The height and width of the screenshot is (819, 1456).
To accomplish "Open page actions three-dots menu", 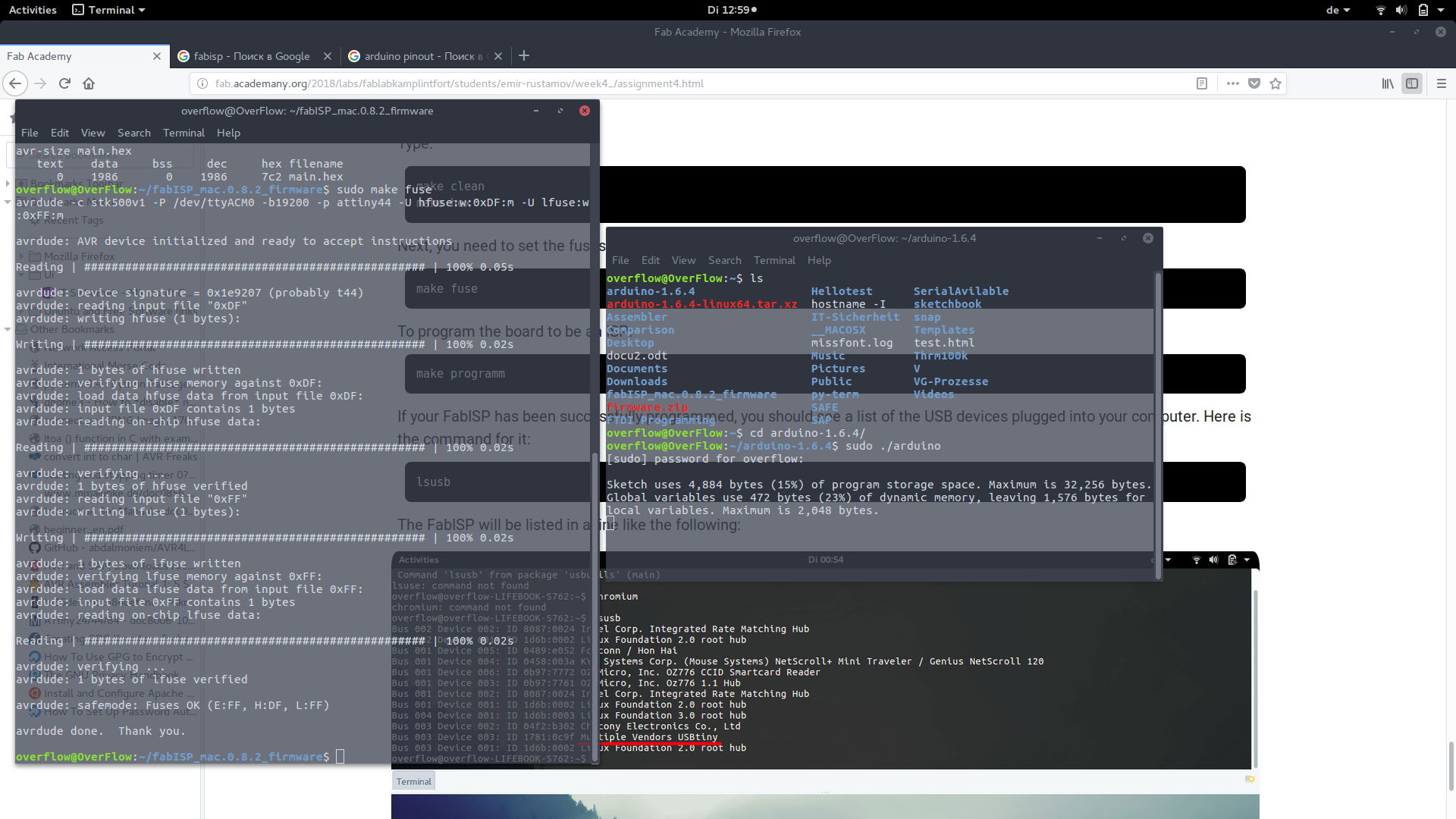I will [1232, 83].
